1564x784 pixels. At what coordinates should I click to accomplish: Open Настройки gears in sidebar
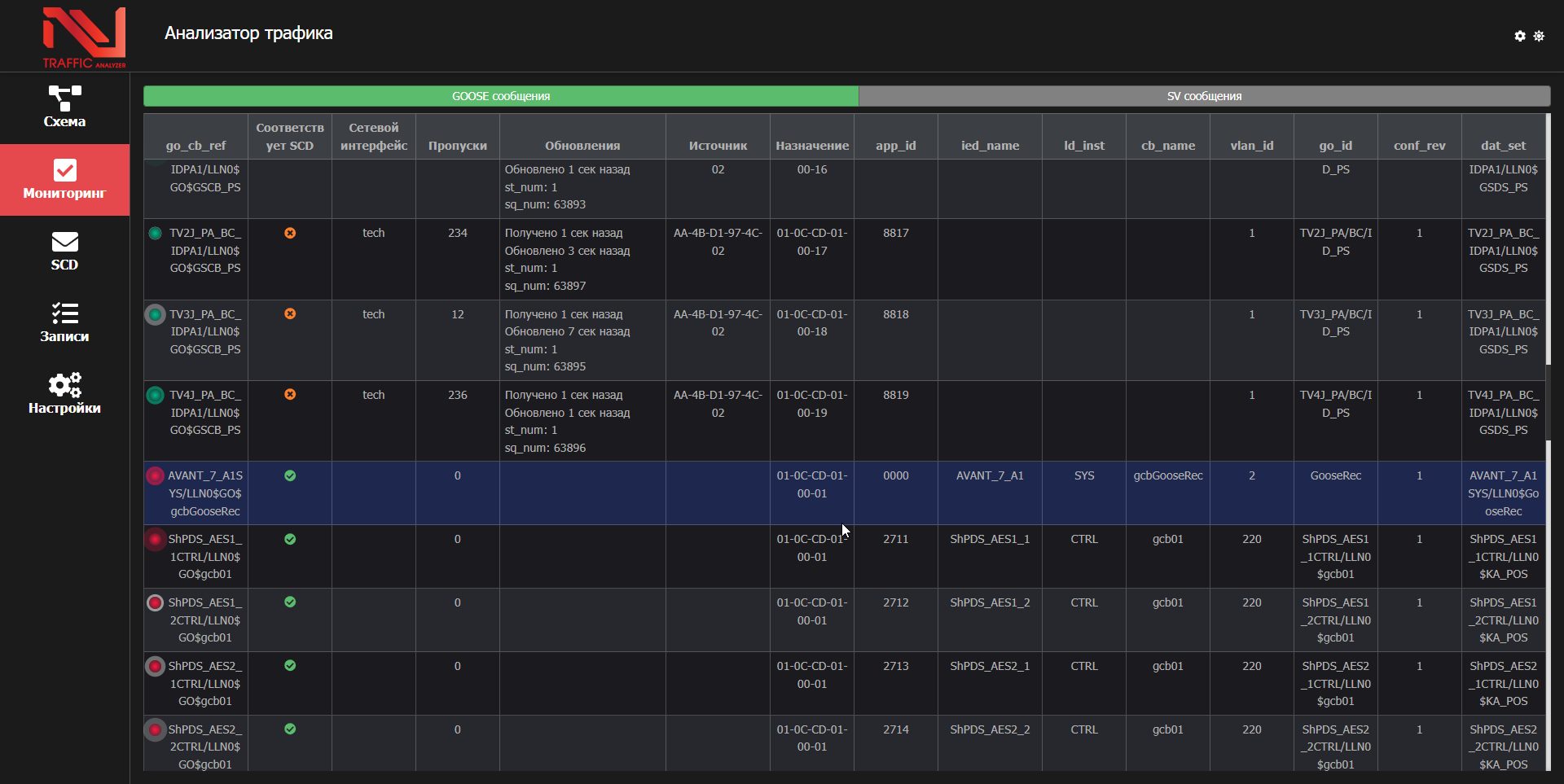click(x=64, y=394)
